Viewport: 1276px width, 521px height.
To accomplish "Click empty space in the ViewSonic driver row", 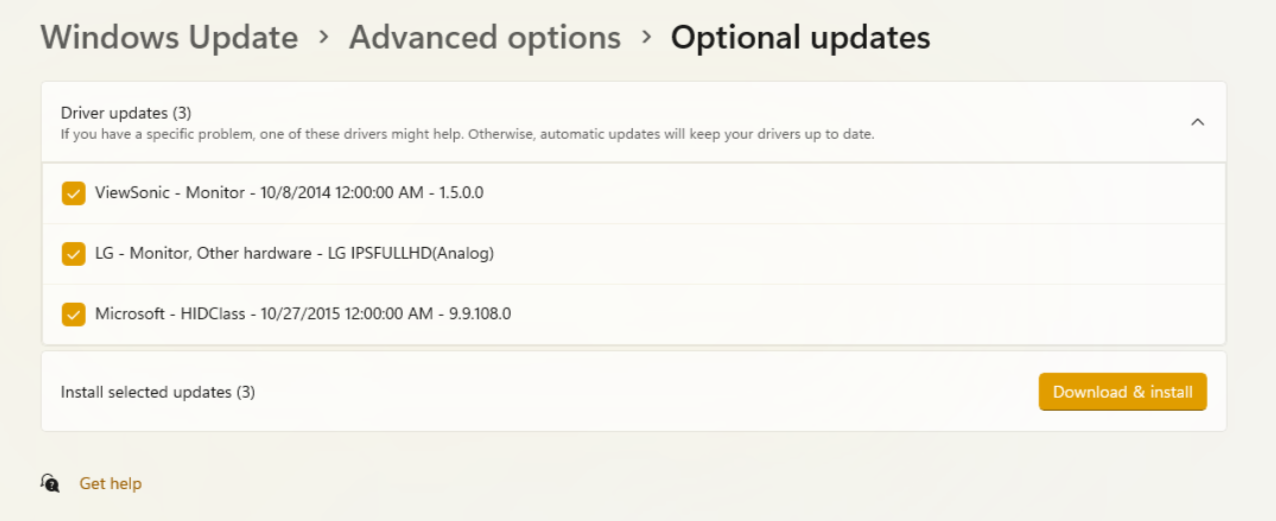I will (850, 192).
